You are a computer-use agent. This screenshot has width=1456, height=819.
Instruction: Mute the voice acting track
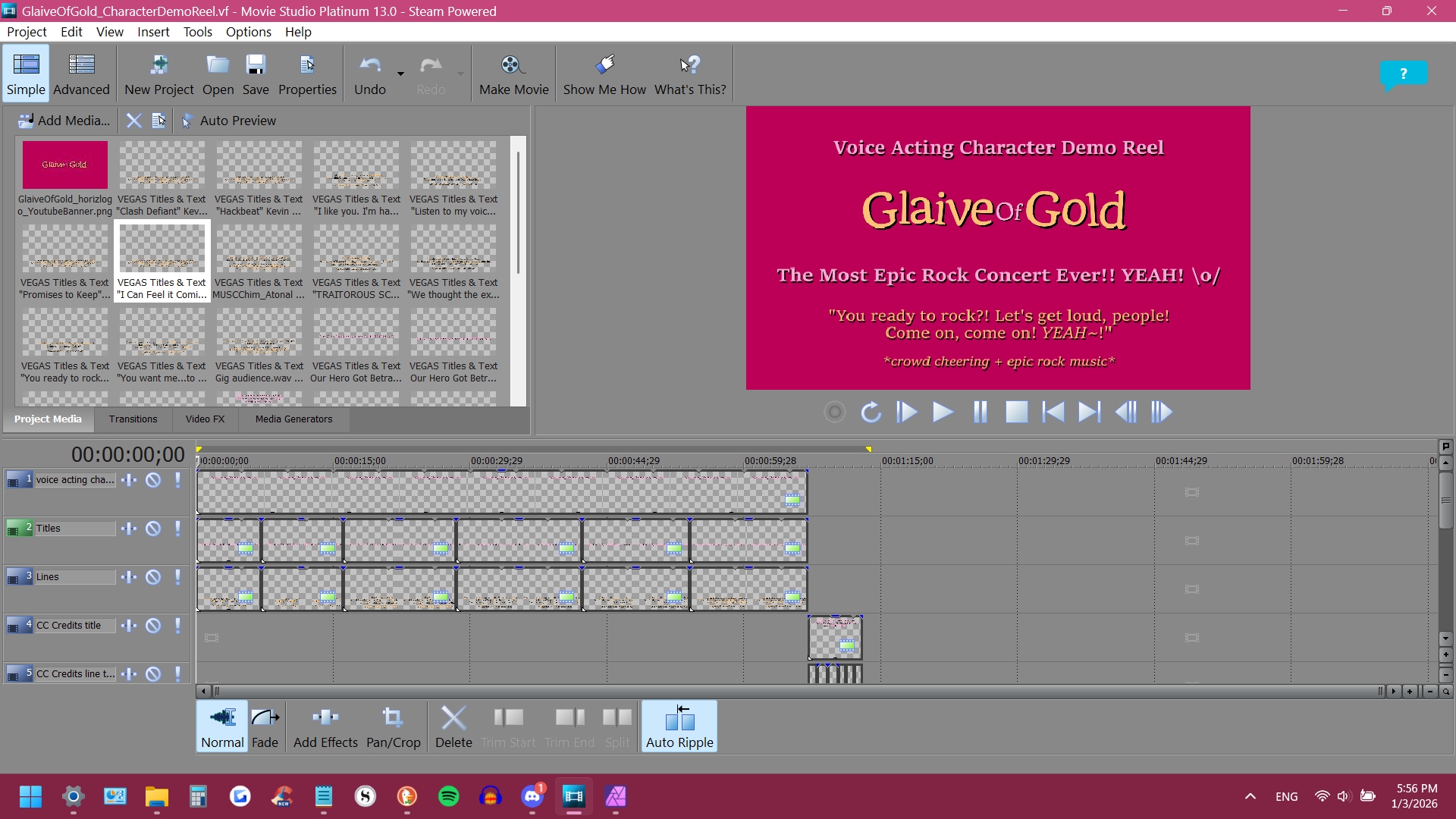point(153,480)
